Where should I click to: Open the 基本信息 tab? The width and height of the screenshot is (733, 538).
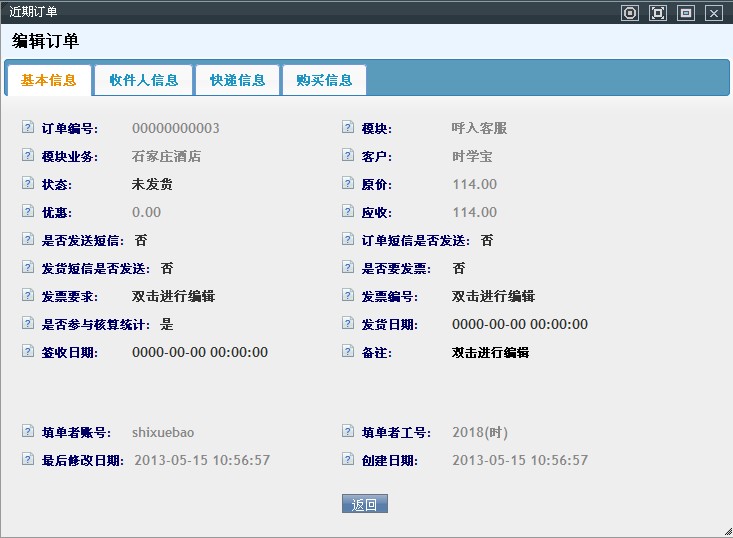click(48, 80)
